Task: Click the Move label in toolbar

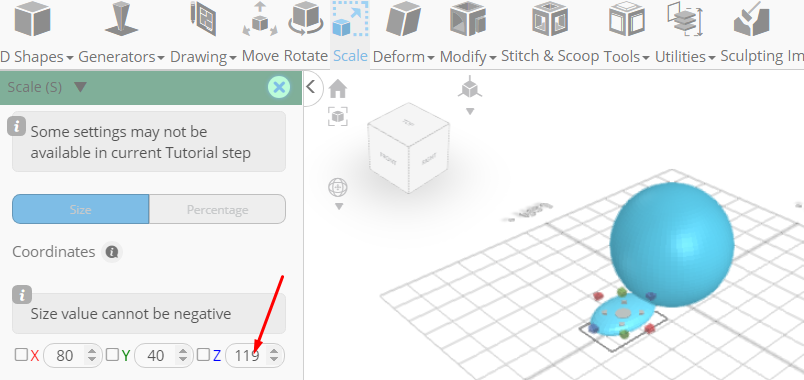Action: pyautogui.click(x=260, y=55)
